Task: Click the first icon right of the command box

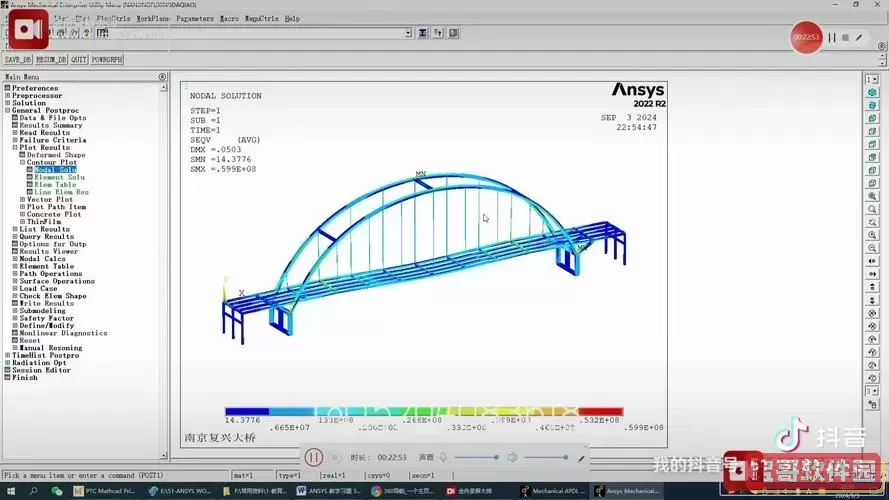Action: [423, 33]
